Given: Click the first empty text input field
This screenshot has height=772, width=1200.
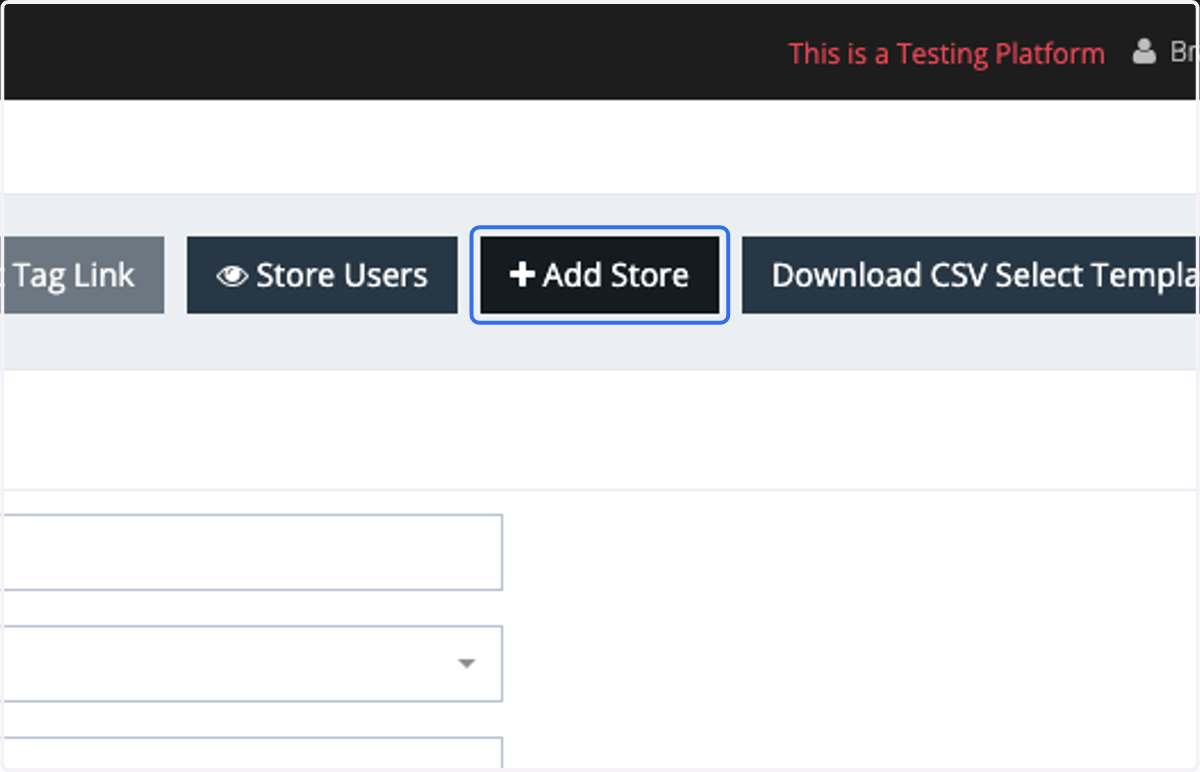Looking at the screenshot, I should 251,552.
